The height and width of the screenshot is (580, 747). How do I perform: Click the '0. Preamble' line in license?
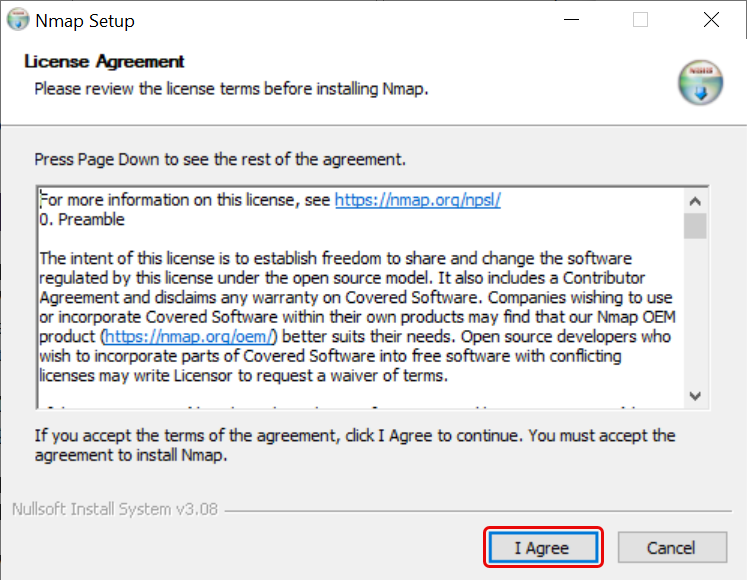point(82,219)
